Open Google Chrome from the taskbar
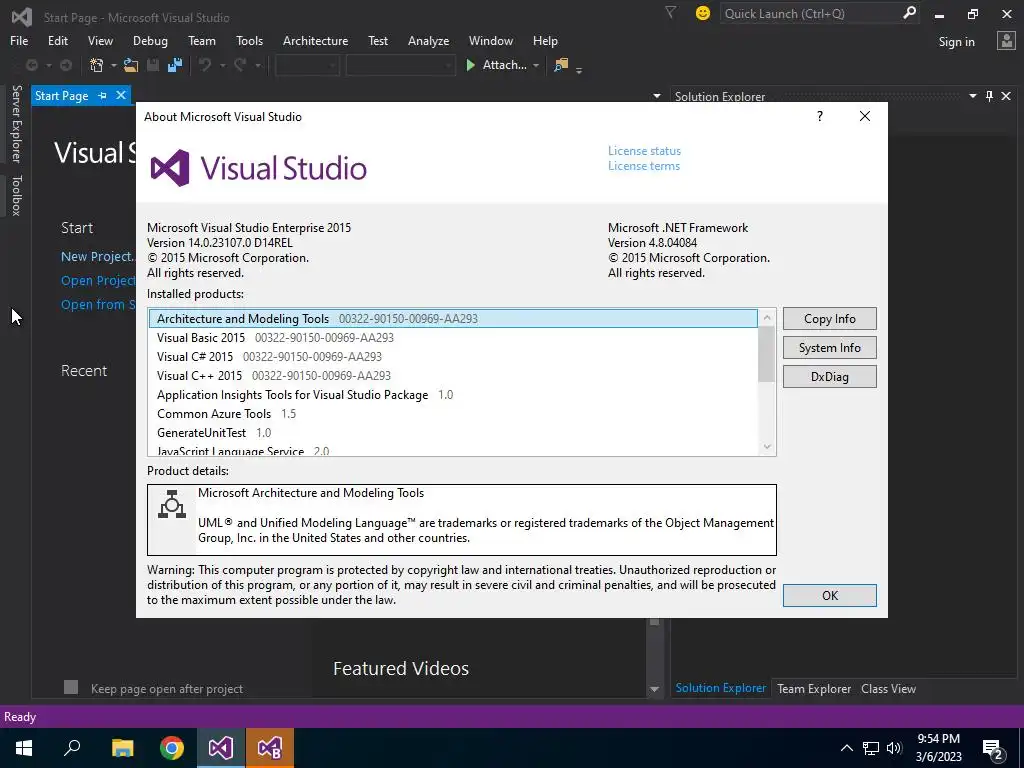The image size is (1024, 768). click(172, 748)
